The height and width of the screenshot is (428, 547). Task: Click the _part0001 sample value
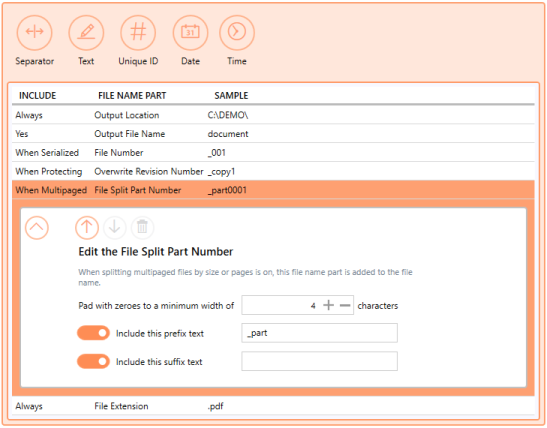[227, 190]
